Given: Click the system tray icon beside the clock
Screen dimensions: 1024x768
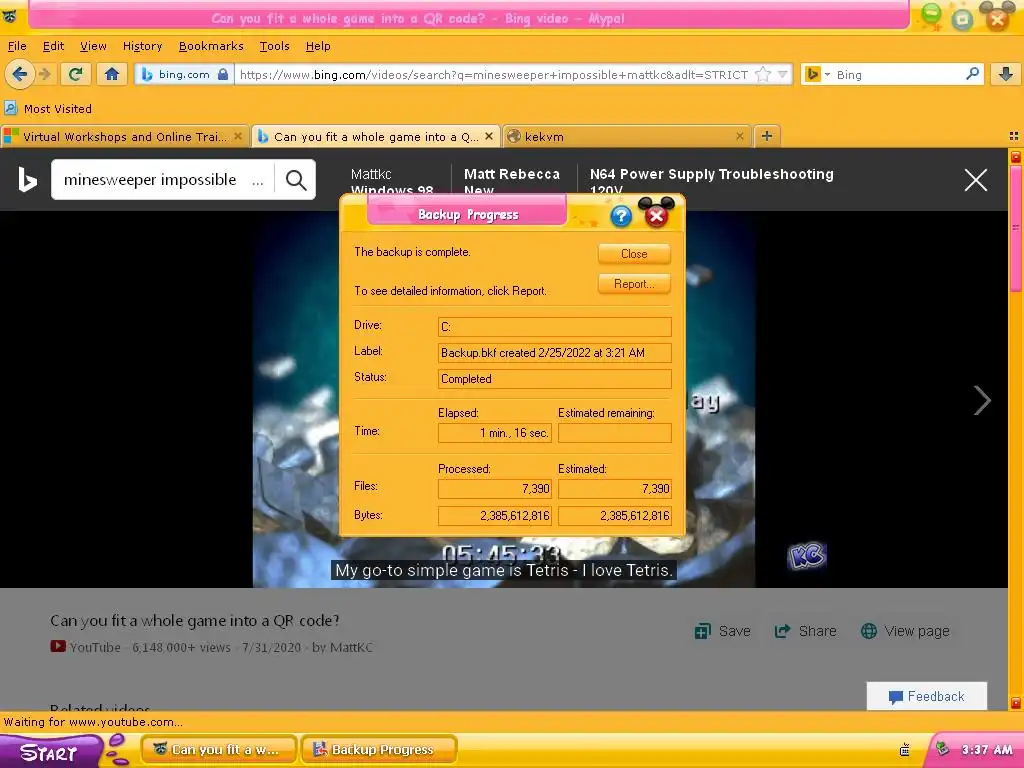Looking at the screenshot, I should [942, 750].
